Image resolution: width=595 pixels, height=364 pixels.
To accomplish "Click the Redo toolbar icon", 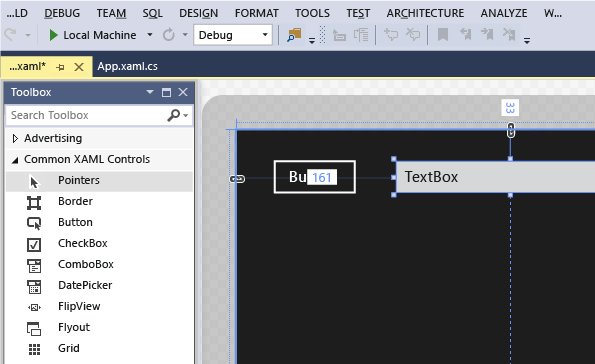I will (10, 35).
